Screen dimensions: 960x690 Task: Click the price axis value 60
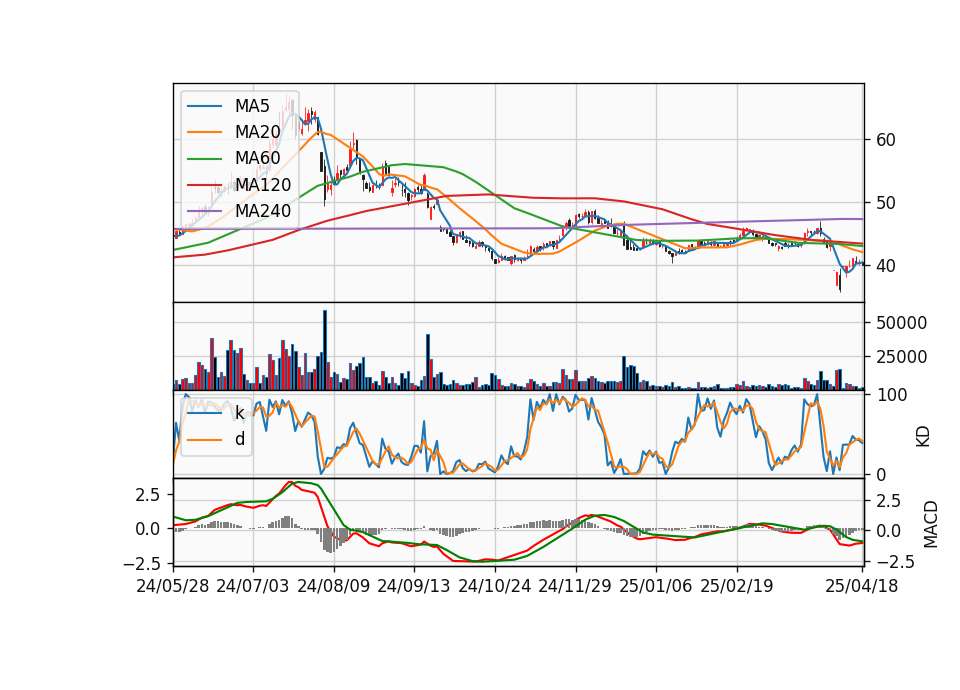(x=886, y=140)
